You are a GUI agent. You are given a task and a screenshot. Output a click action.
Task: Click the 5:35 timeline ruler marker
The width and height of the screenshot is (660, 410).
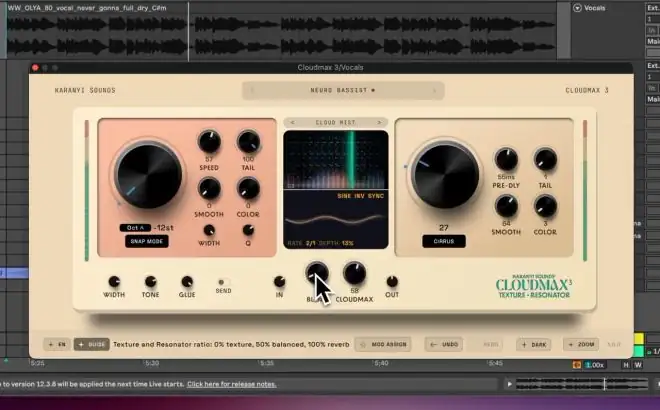point(267,363)
